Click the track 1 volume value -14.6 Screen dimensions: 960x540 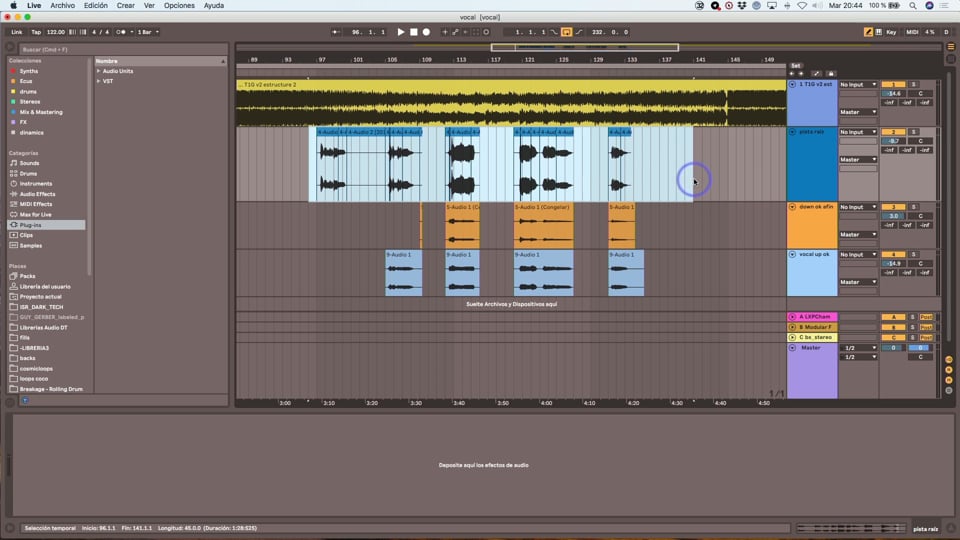pyautogui.click(x=893, y=94)
